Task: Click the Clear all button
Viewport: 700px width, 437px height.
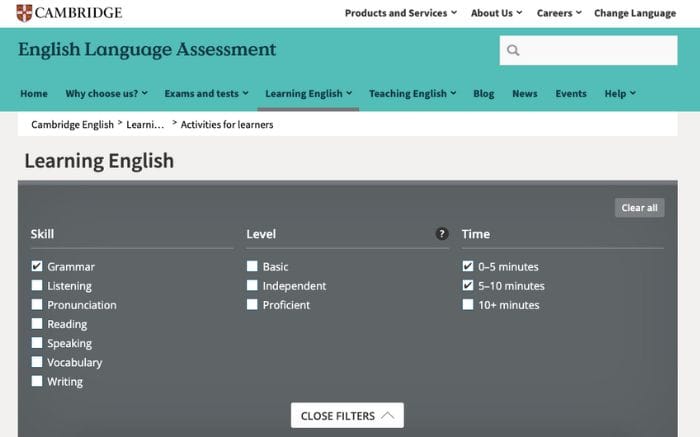Action: point(639,208)
